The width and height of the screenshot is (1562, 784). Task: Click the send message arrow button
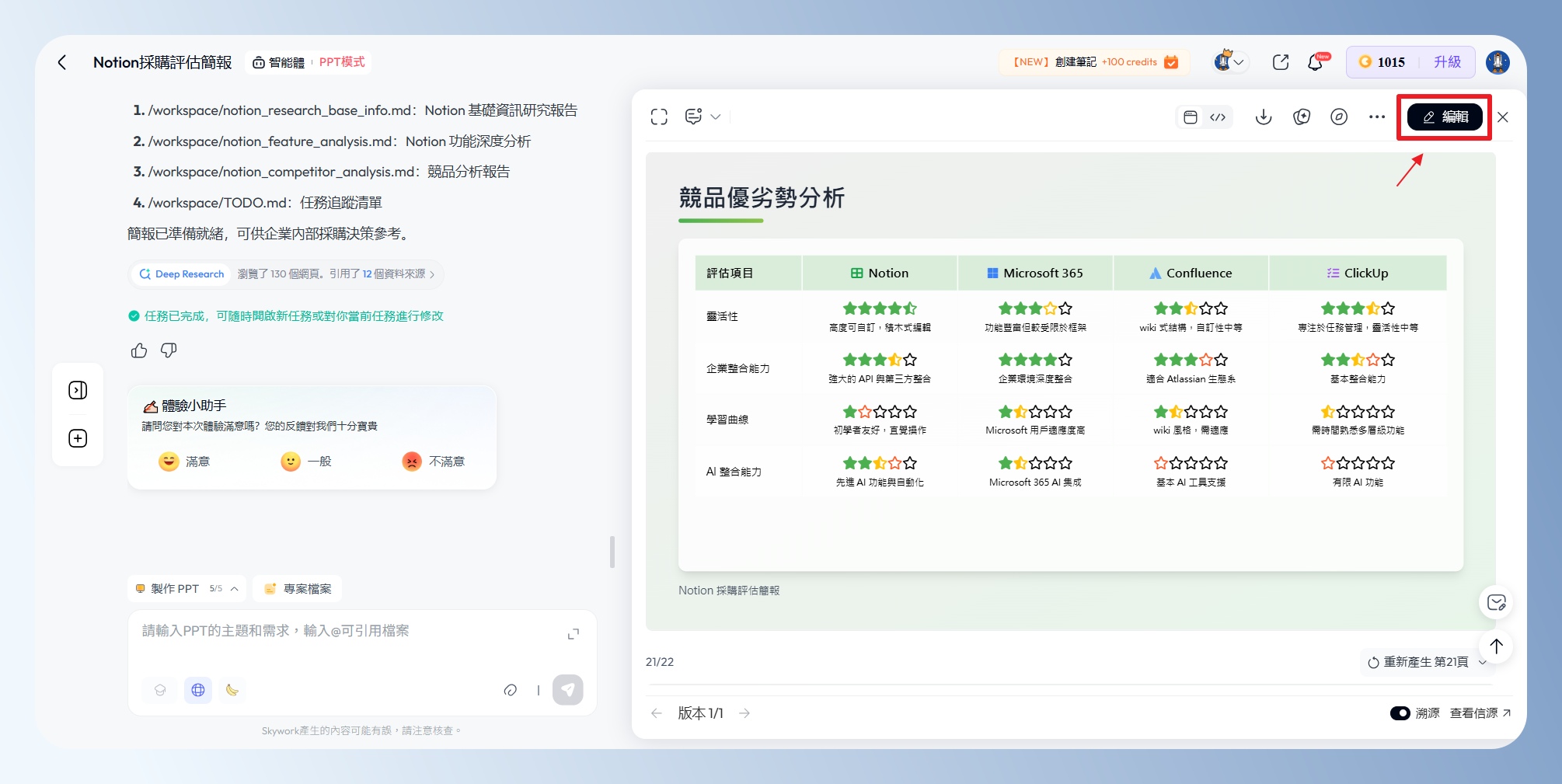click(567, 689)
